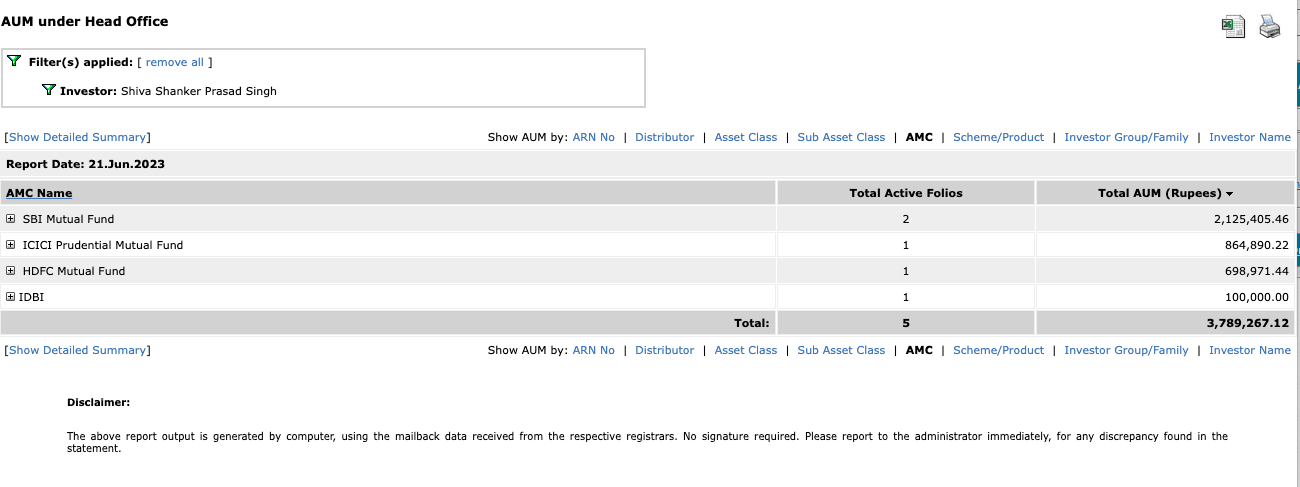Screen dimensions: 1300x487
Task: Switch top view to Sub Asset Class
Action: [841, 137]
